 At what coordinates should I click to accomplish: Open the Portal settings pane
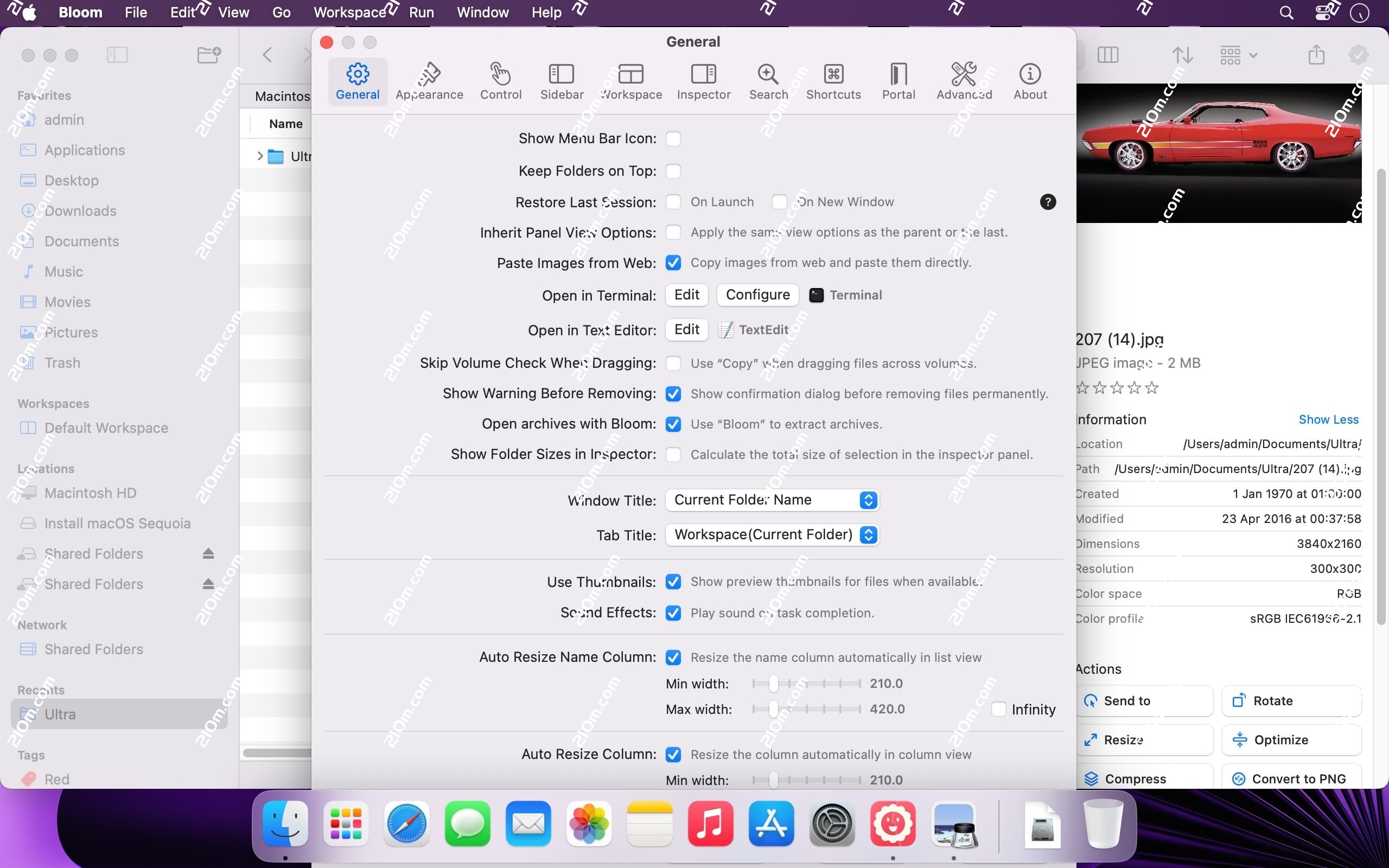point(896,80)
